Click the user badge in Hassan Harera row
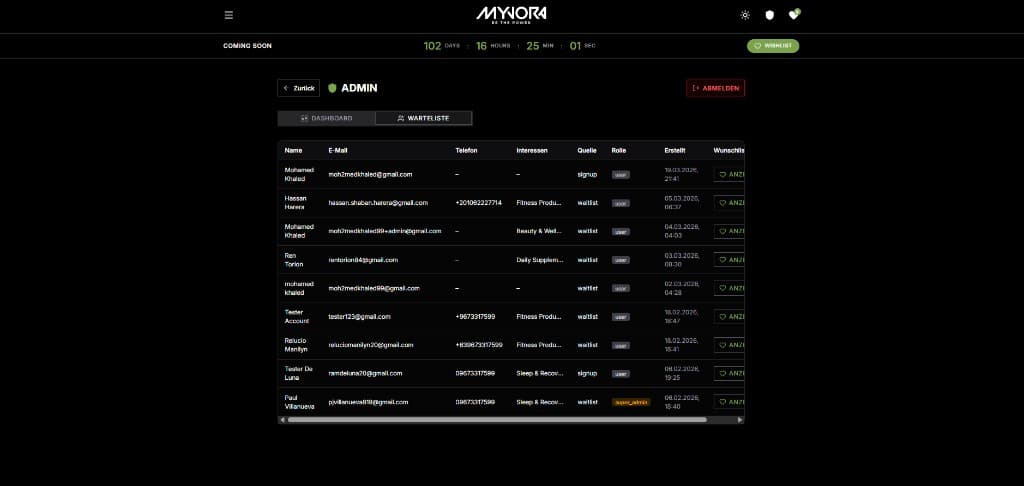This screenshot has width=1024, height=486. point(620,203)
